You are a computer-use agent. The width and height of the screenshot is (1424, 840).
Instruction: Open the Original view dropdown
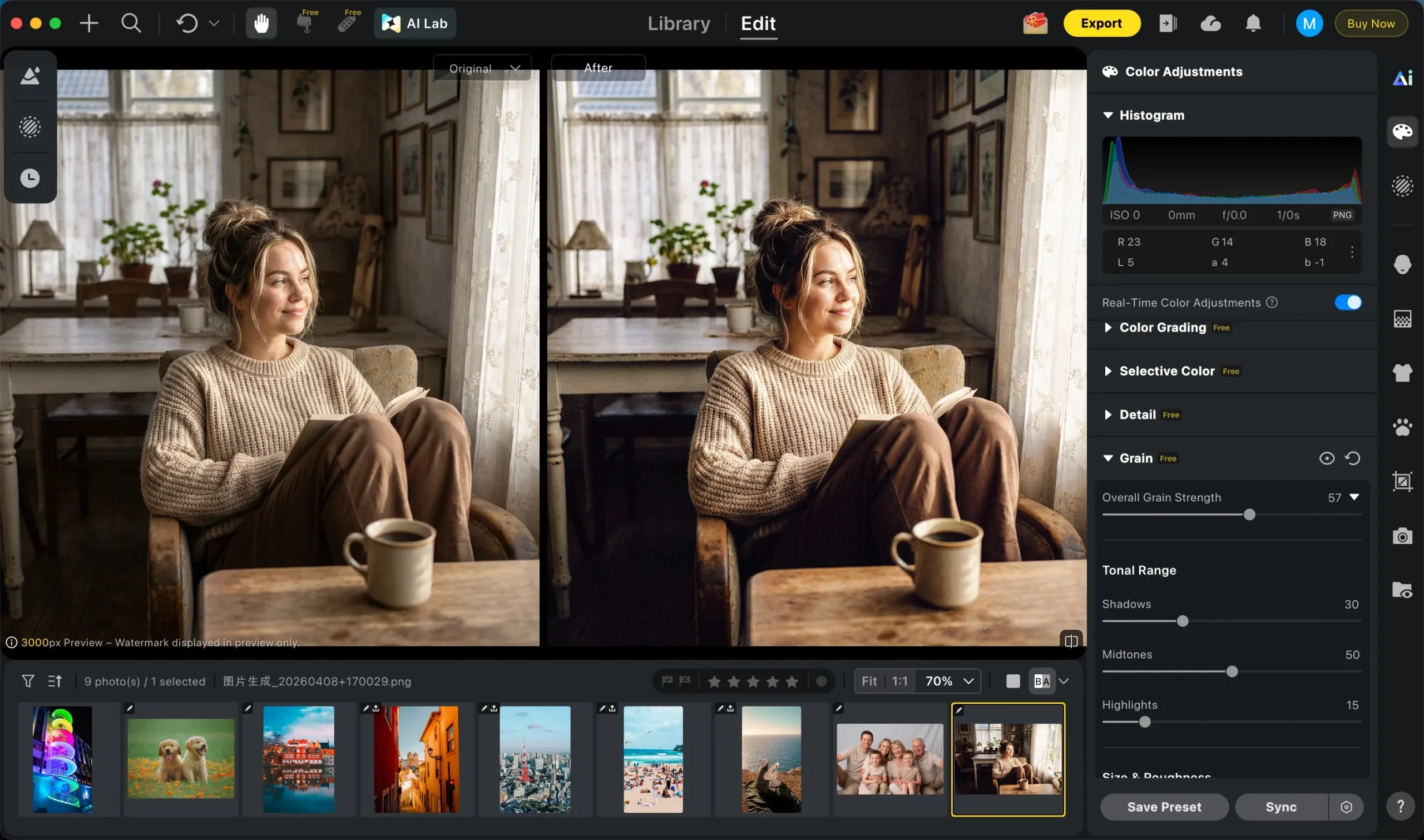pos(482,68)
